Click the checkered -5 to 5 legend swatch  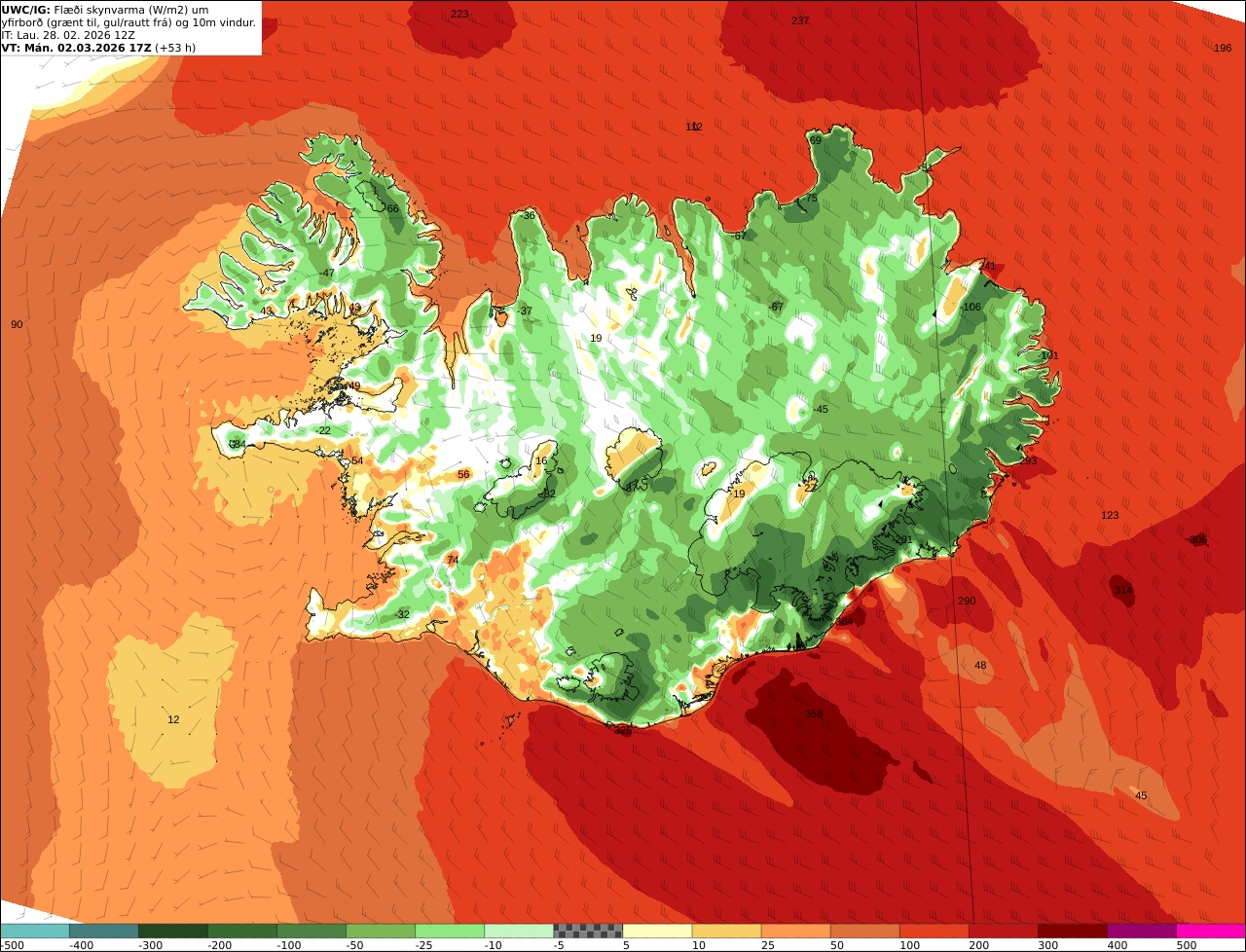click(588, 931)
